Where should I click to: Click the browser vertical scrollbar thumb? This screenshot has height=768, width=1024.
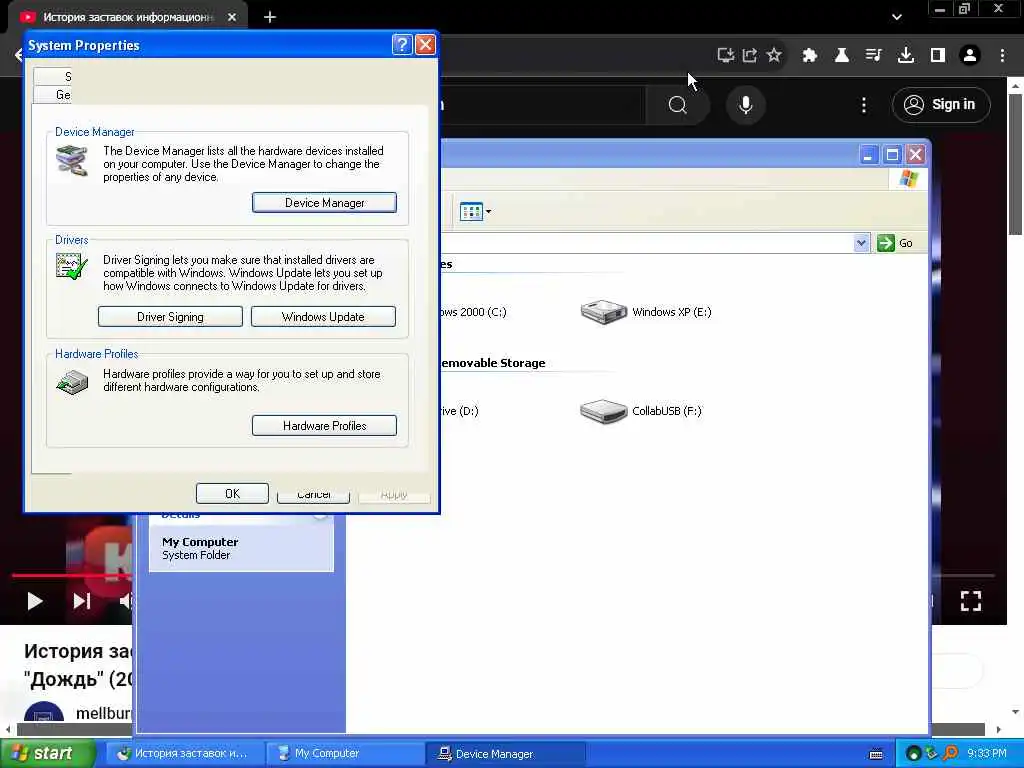pyautogui.click(x=1015, y=165)
